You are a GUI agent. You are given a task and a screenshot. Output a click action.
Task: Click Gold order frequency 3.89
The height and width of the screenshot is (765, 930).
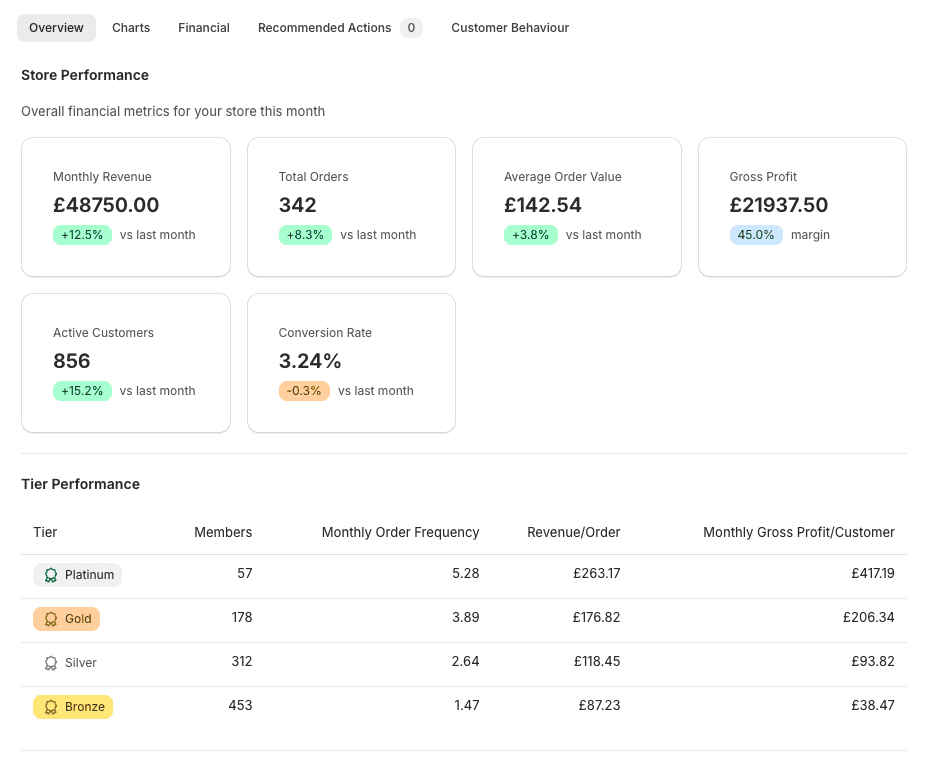pos(466,617)
